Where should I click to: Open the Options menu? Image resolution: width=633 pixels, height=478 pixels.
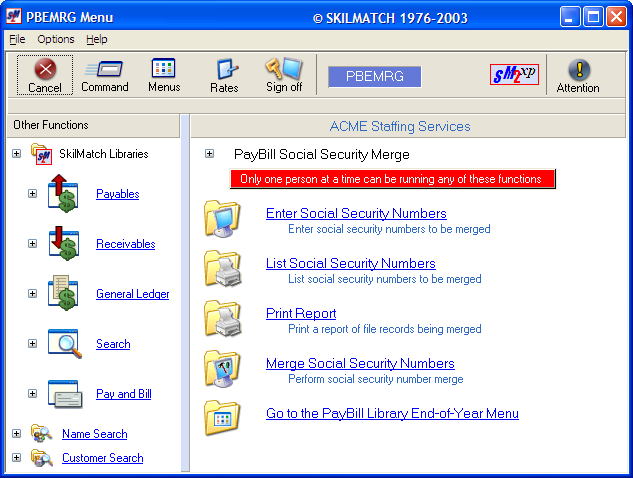pos(56,39)
